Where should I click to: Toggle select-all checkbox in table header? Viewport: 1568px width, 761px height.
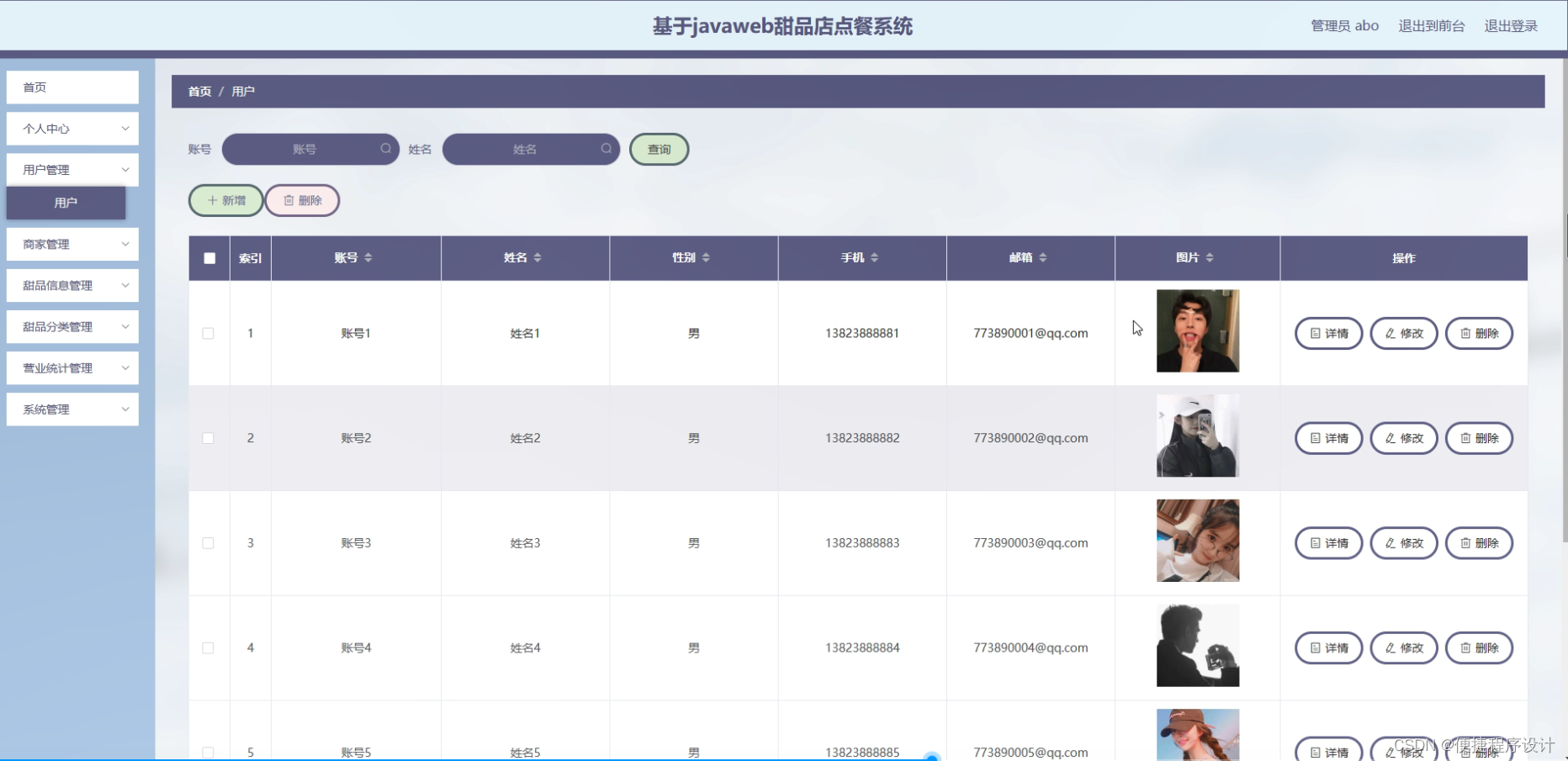(x=209, y=258)
